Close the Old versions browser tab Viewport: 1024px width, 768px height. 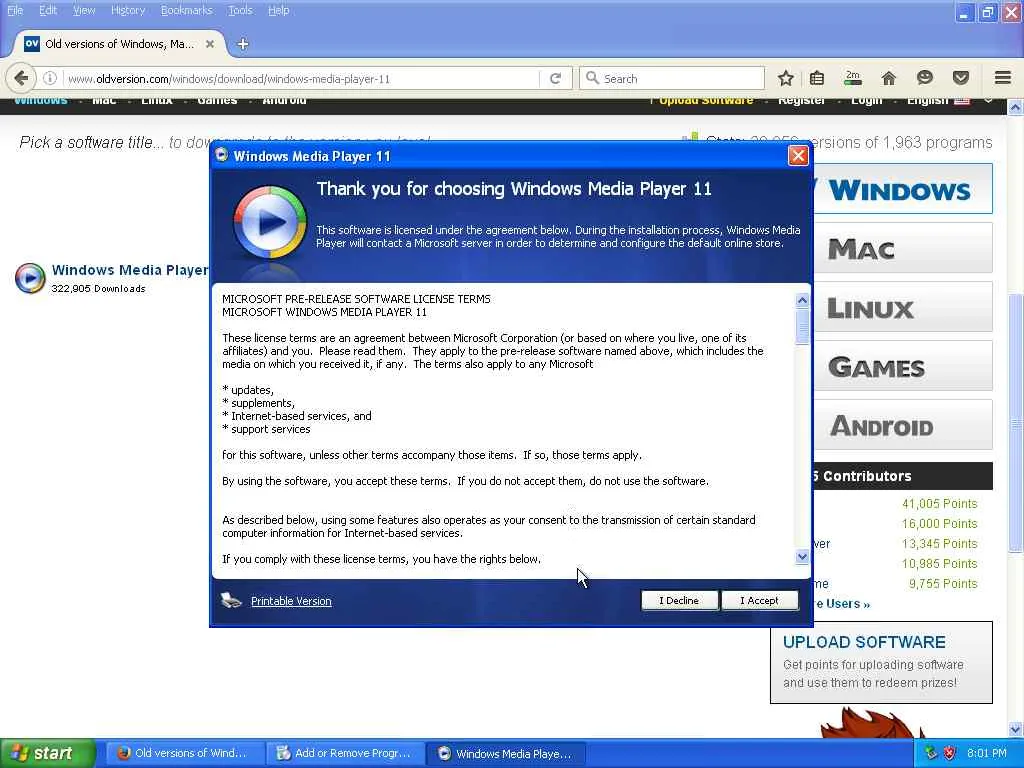210,44
